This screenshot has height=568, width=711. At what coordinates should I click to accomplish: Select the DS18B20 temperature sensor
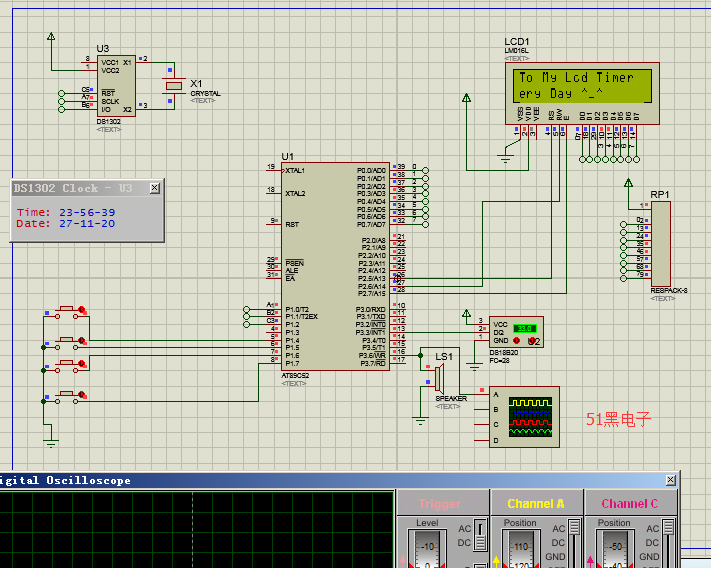pos(516,332)
